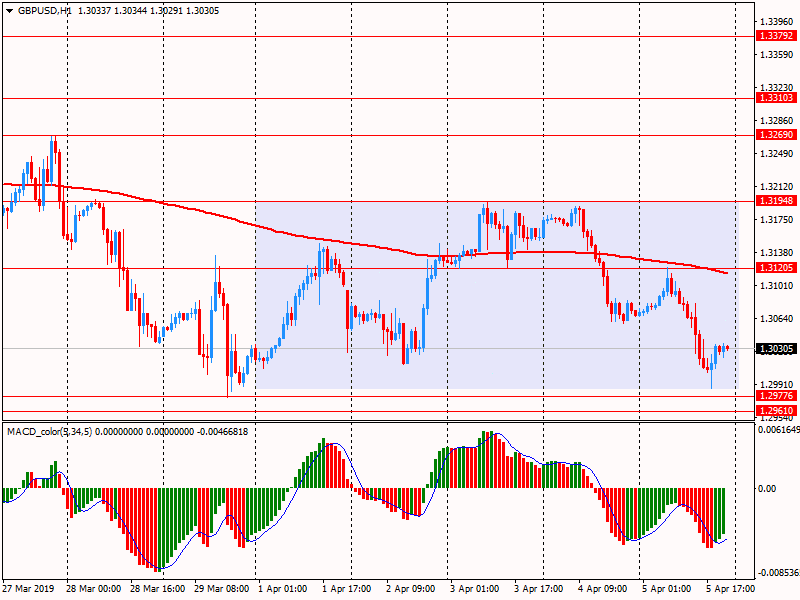This screenshot has height=600, width=800.
Task: Click the MACD value -0.00466818
Action: (x=222, y=432)
